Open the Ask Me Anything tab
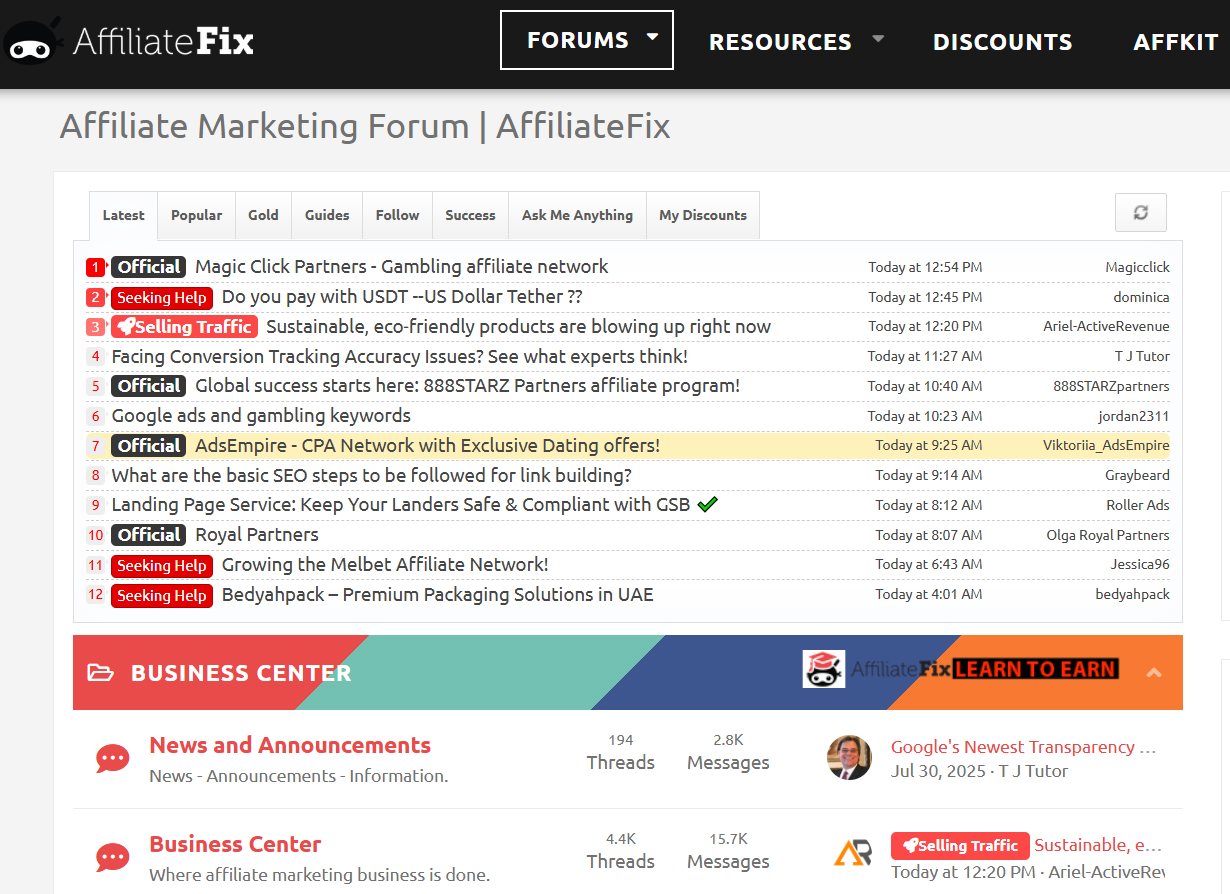The width and height of the screenshot is (1230, 894). [x=577, y=215]
